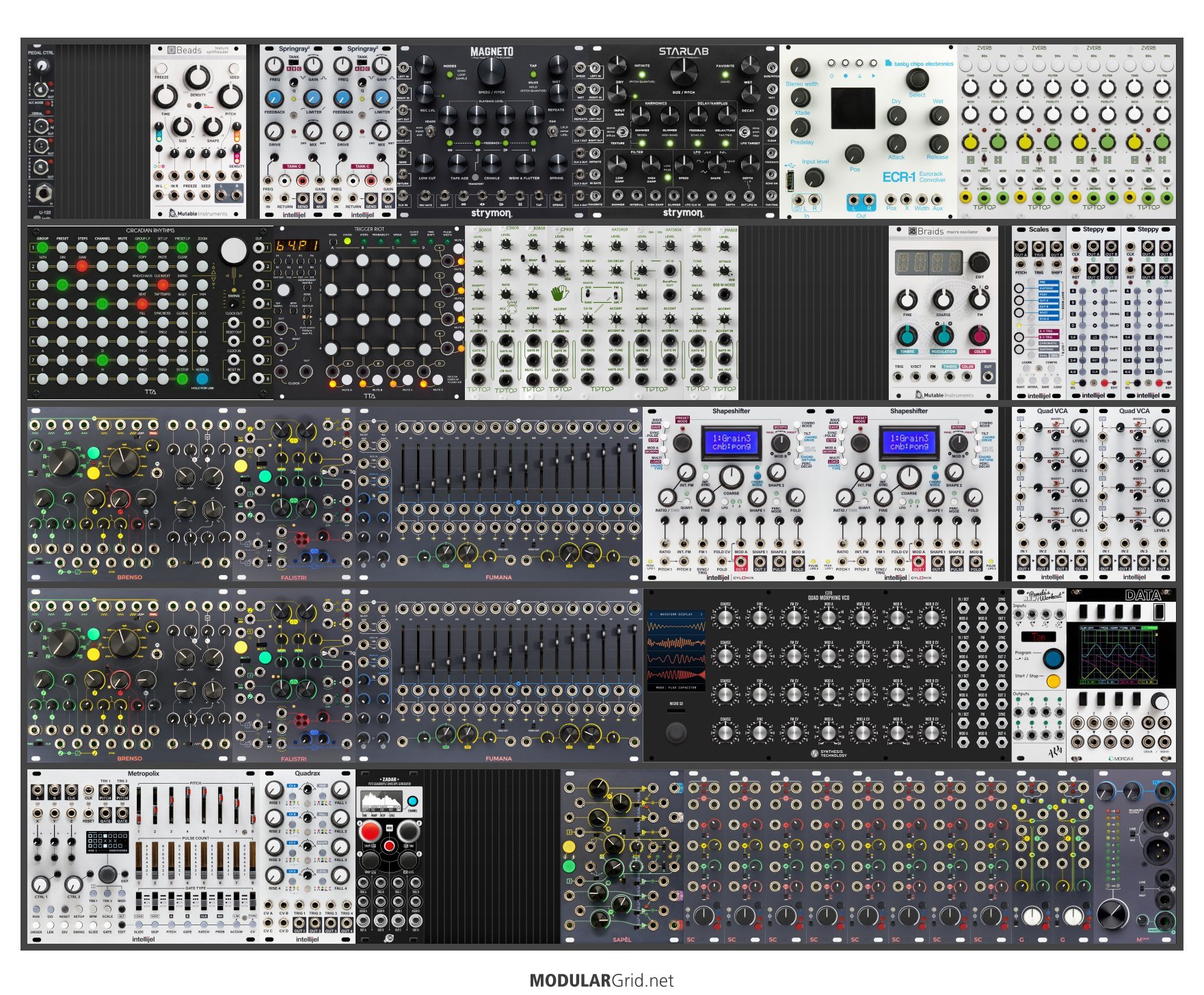Viewport: 1204px width, 995px height.
Task: Click the left Springray² FREQ knob
Action: point(274,66)
